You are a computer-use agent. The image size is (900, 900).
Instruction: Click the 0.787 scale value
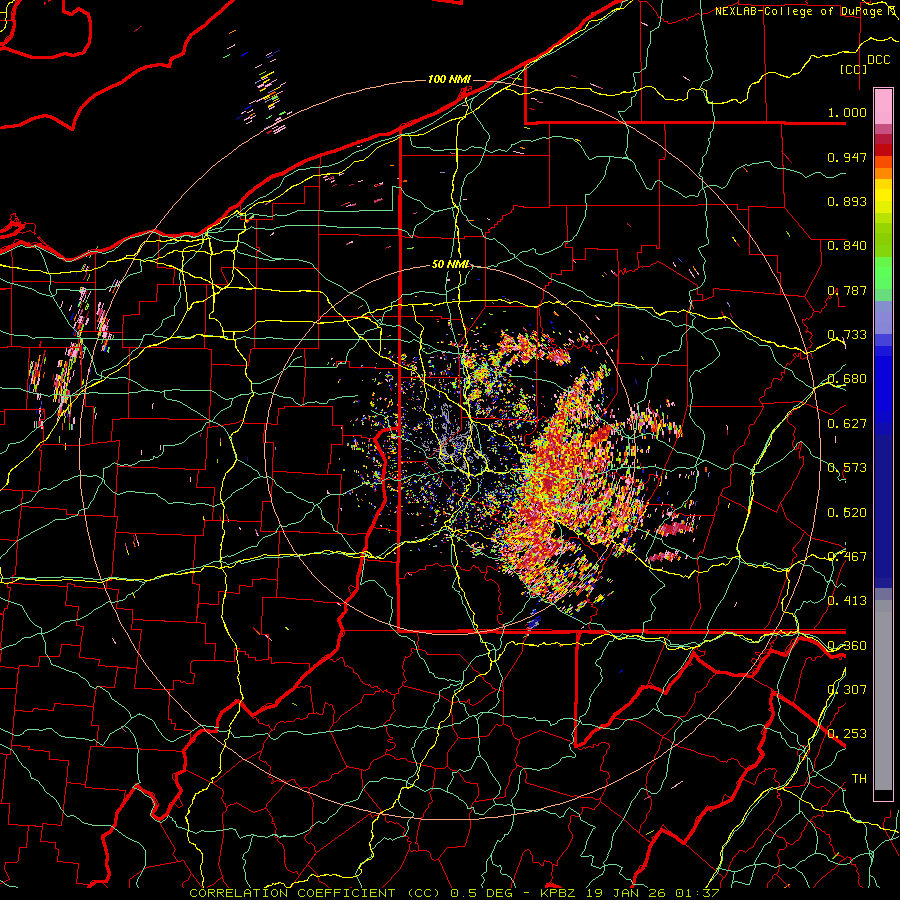pyautogui.click(x=847, y=290)
